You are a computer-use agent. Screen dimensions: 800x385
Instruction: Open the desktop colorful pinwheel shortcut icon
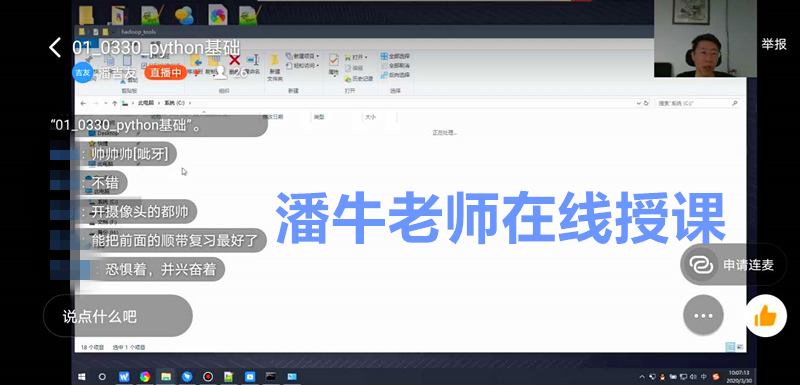218,15
